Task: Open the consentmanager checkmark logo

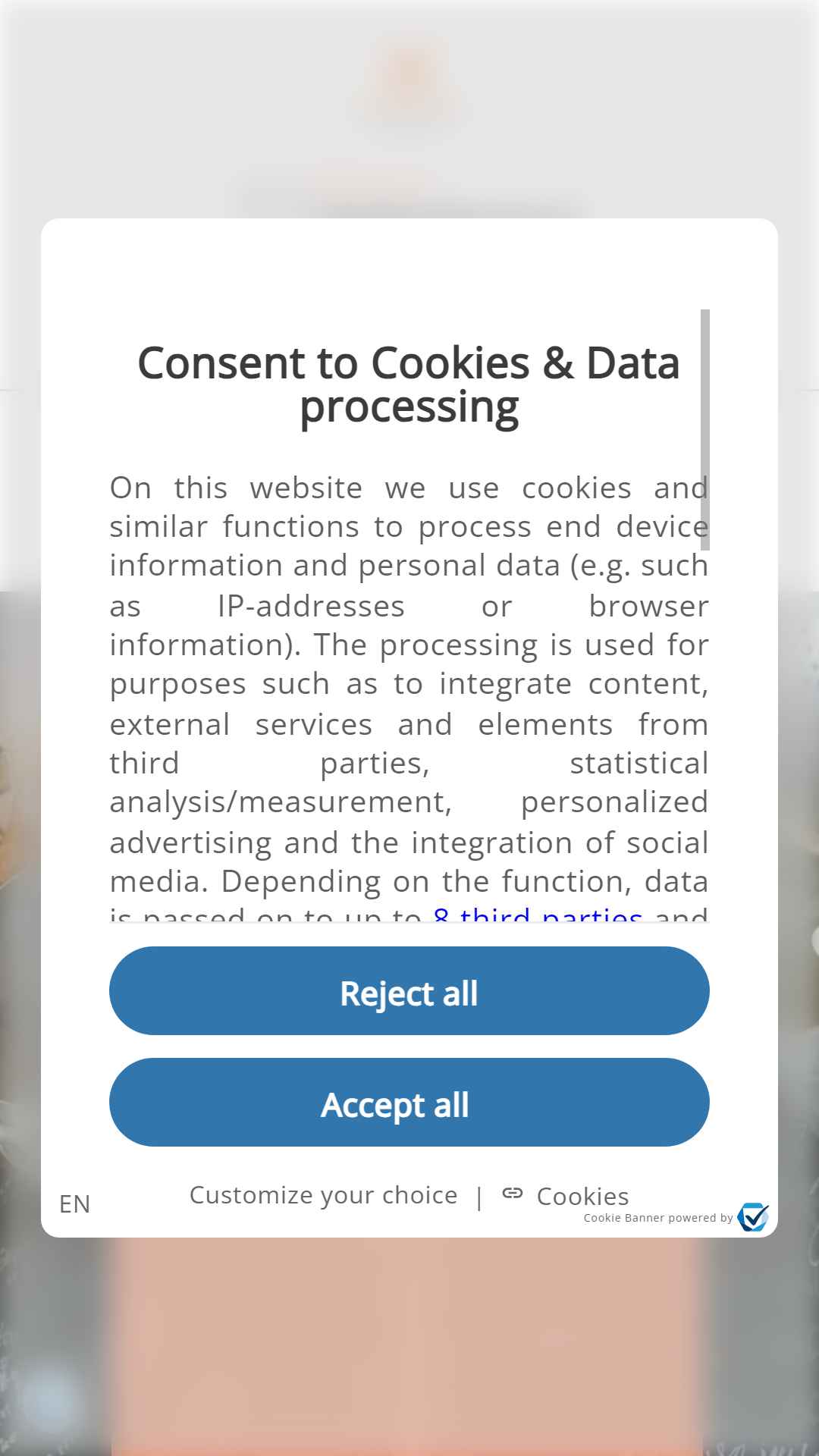Action: point(753,1216)
